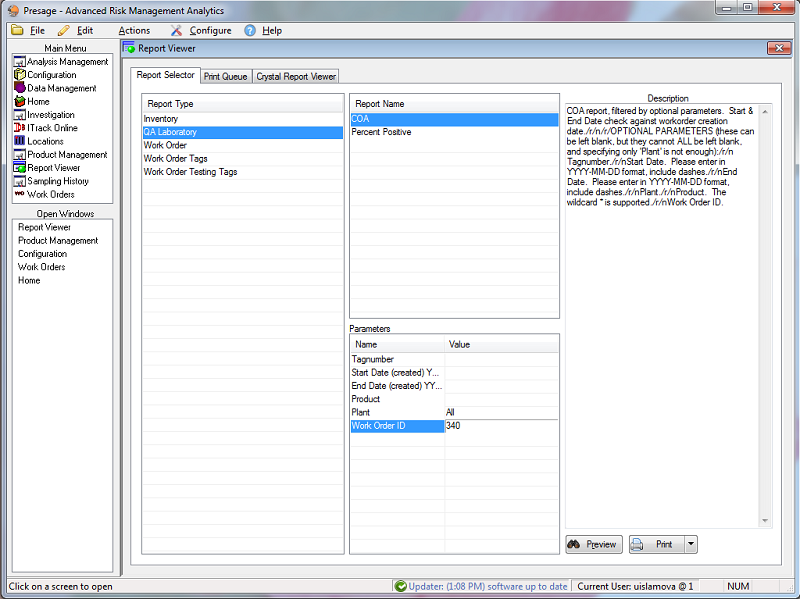
Task: Click the Product Management icon in Main Menu
Action: point(19,155)
